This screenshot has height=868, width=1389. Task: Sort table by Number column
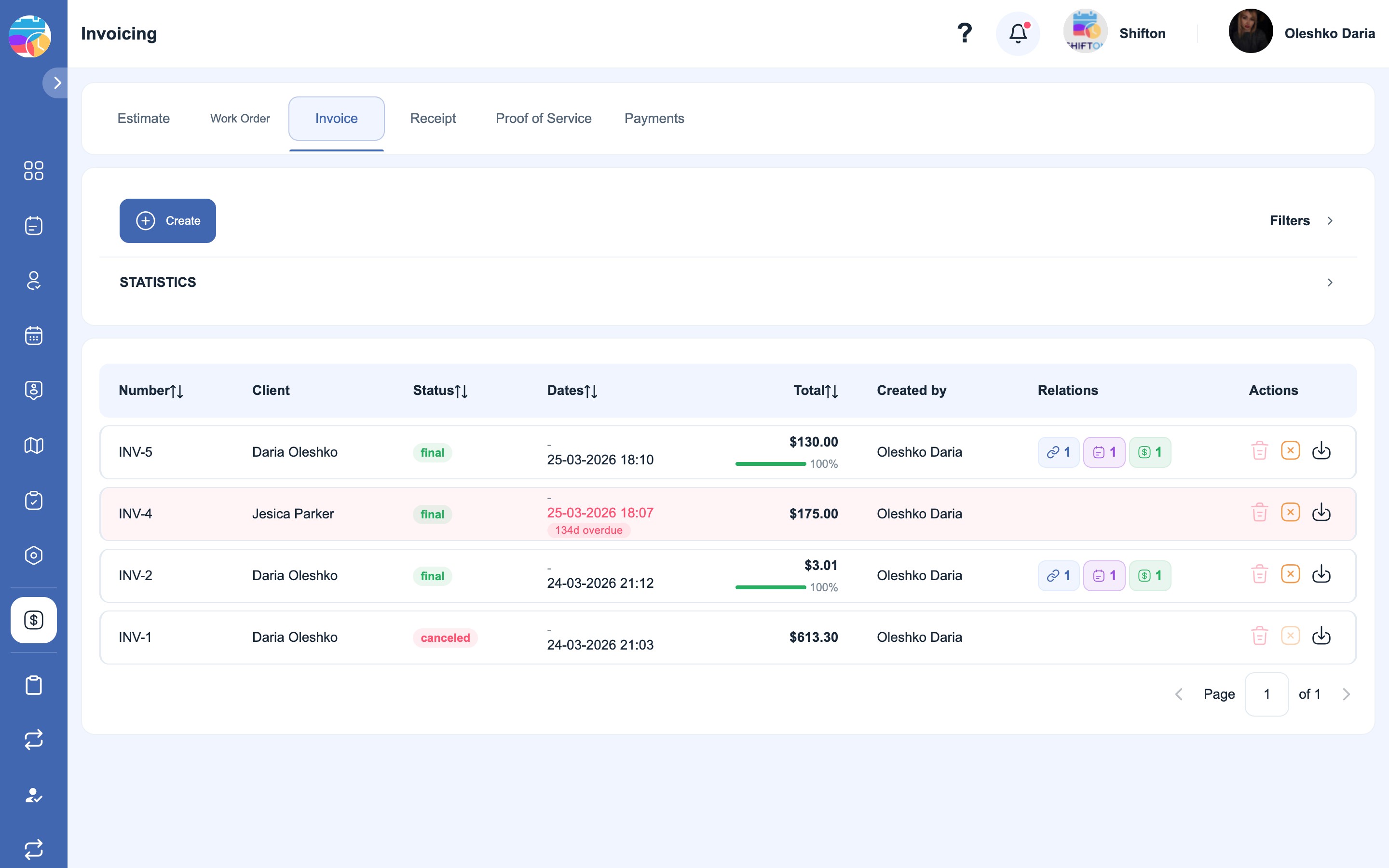click(x=151, y=391)
